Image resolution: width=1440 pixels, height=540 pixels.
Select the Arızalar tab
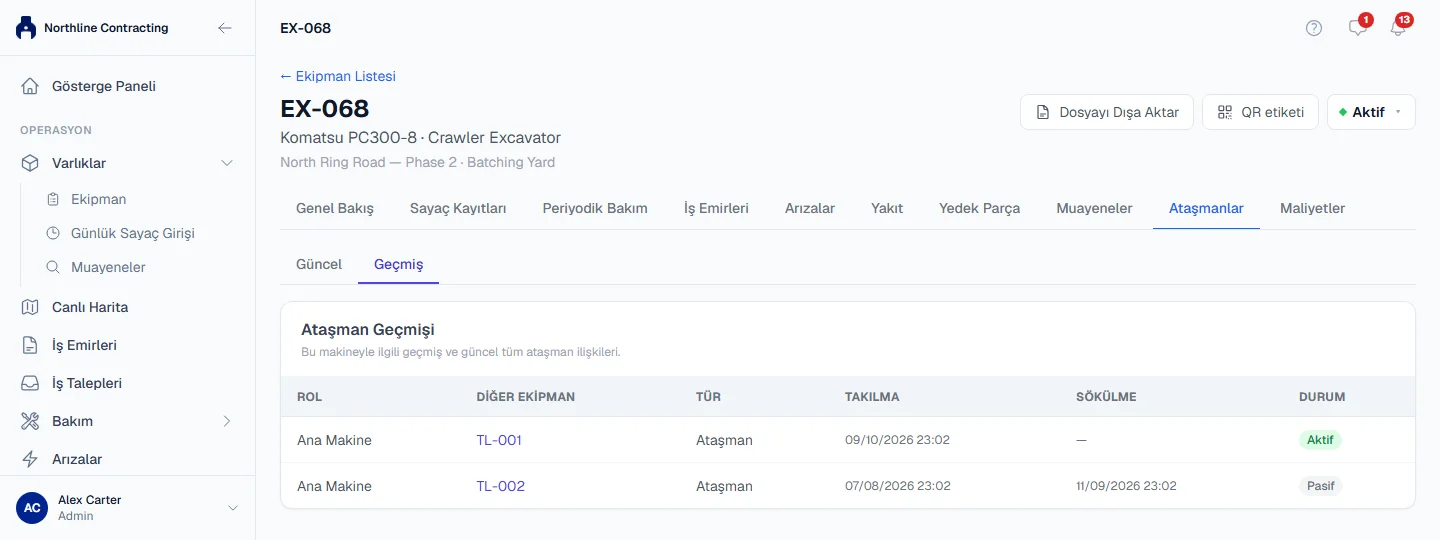pyautogui.click(x=810, y=208)
